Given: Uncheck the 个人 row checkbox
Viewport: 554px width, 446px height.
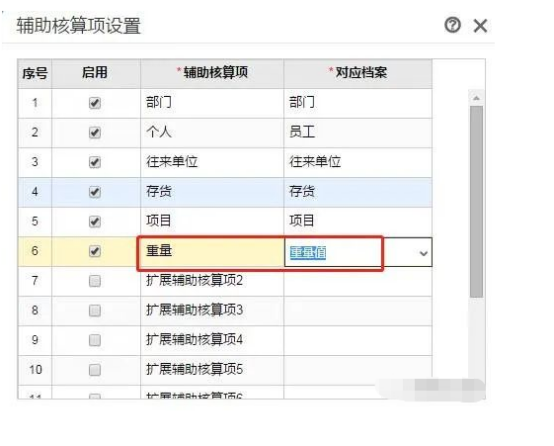Looking at the screenshot, I should tap(95, 133).
